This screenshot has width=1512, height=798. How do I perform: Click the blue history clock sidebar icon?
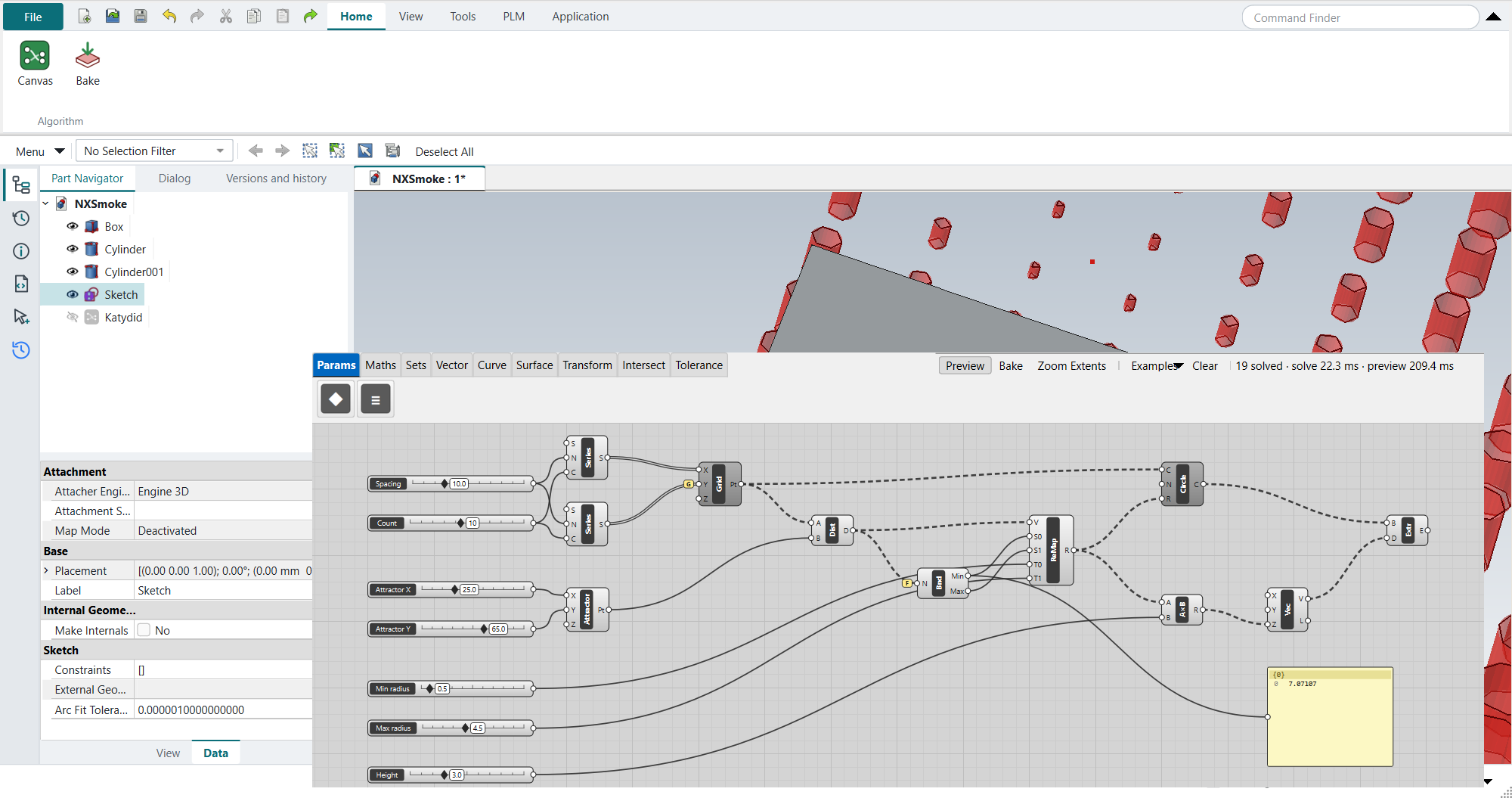21,349
